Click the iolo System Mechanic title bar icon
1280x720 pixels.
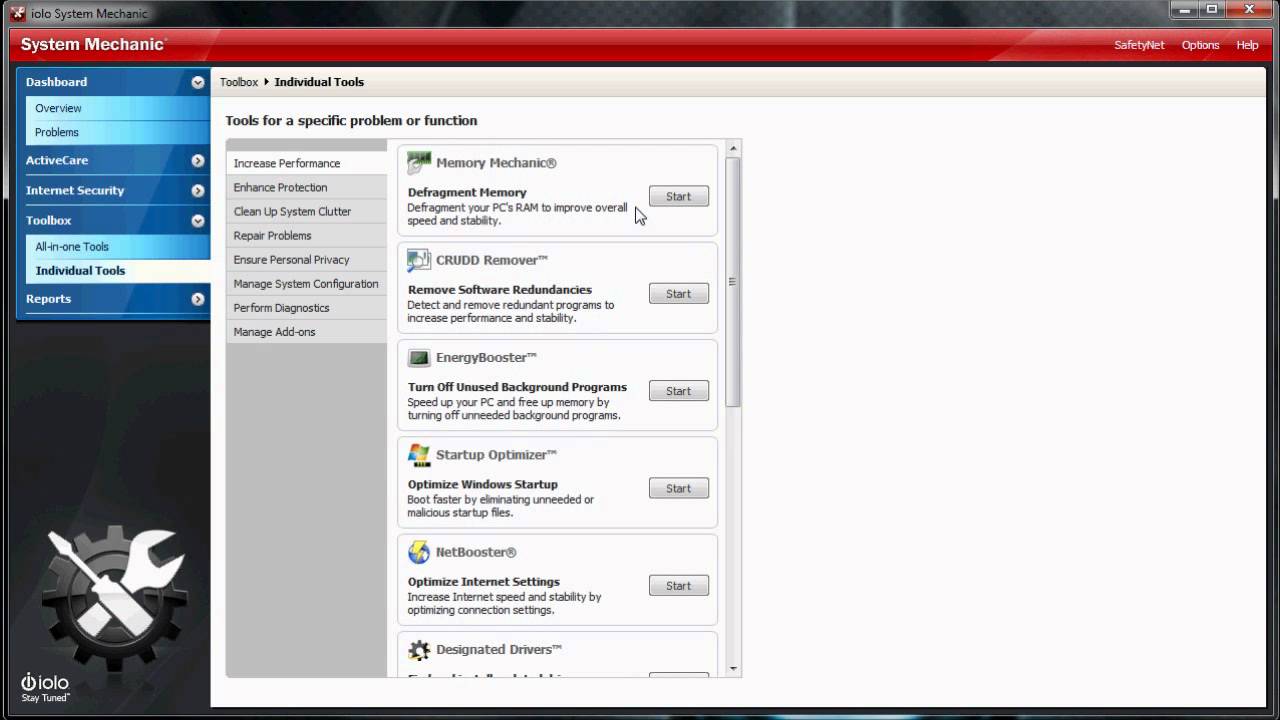17,13
